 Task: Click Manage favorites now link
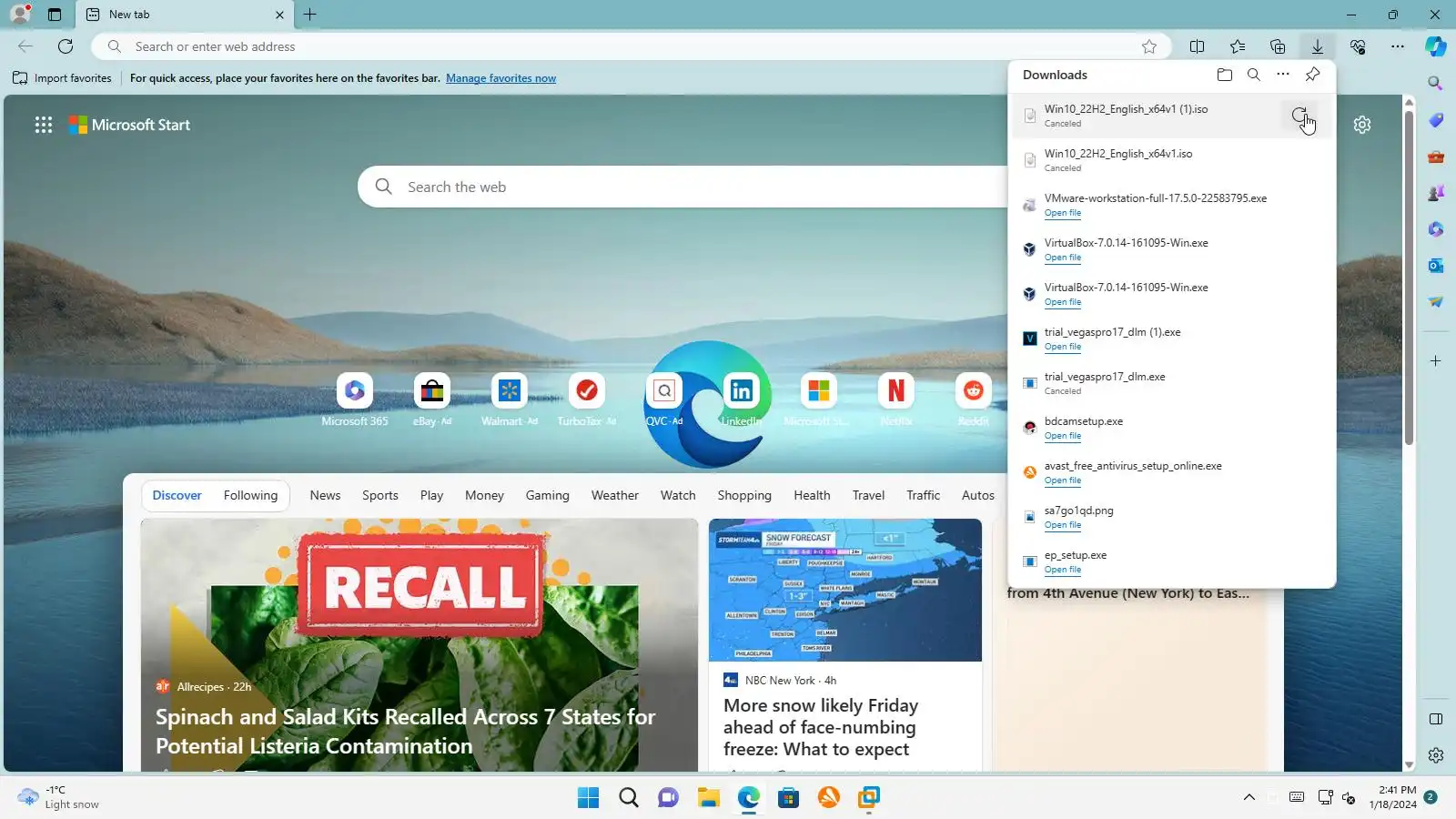click(x=500, y=78)
